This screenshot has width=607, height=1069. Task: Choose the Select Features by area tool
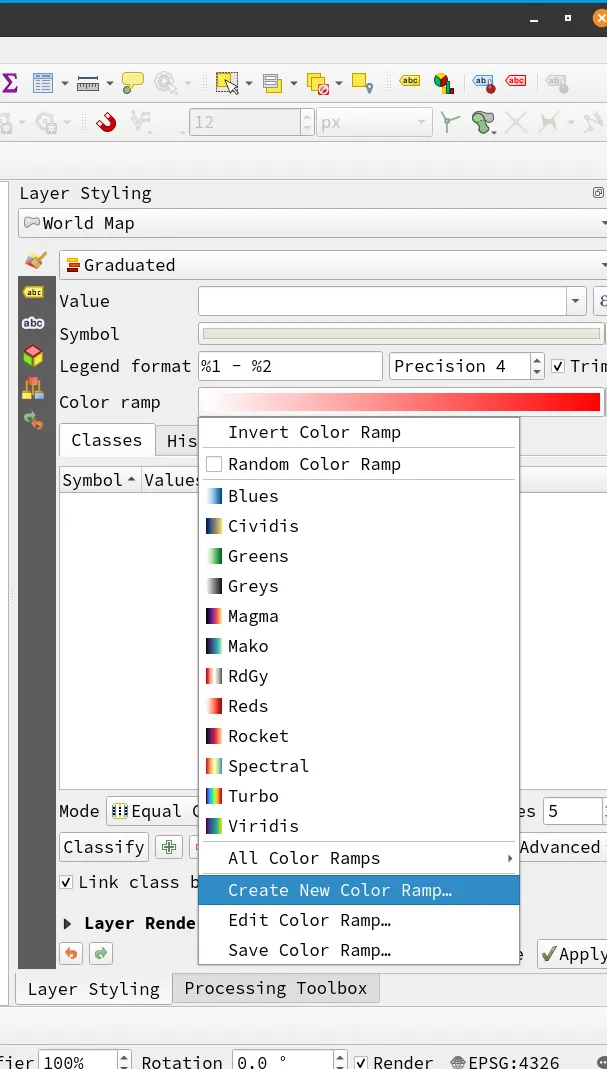[x=228, y=83]
